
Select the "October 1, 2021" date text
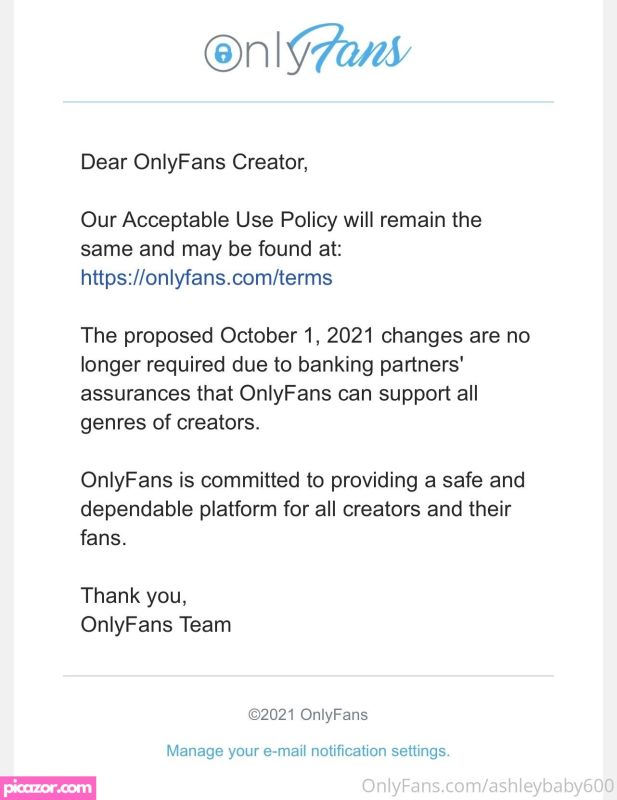(x=297, y=336)
